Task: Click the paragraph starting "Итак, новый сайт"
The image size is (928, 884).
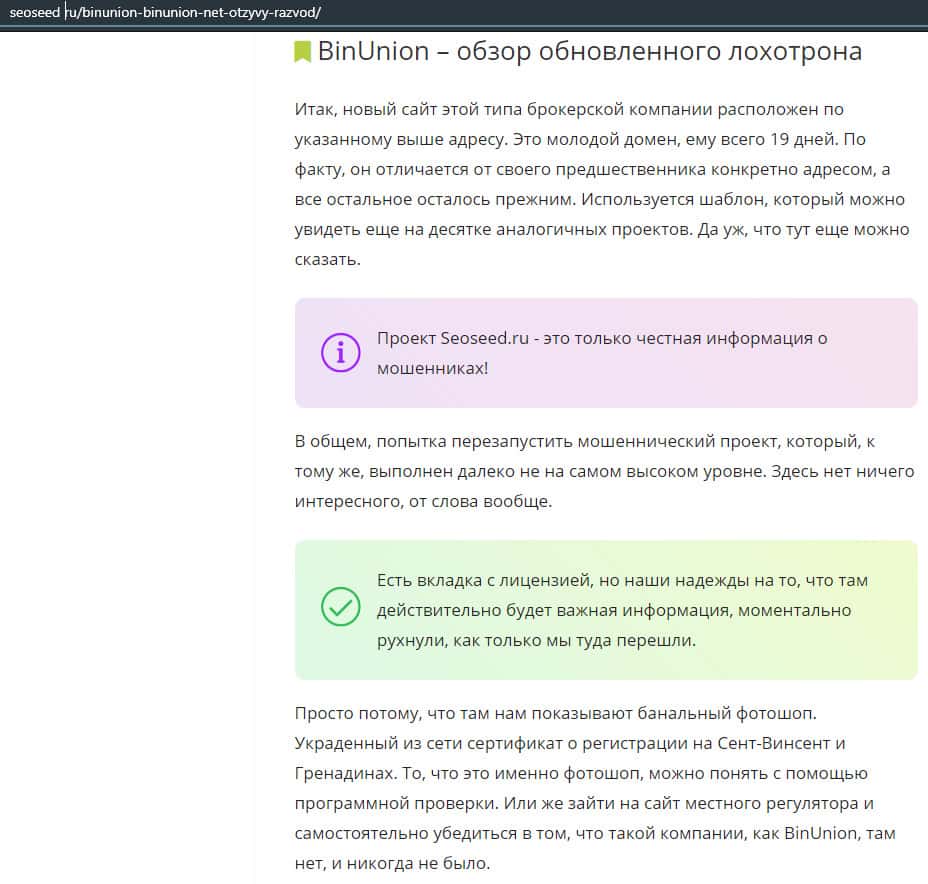Action: point(602,184)
